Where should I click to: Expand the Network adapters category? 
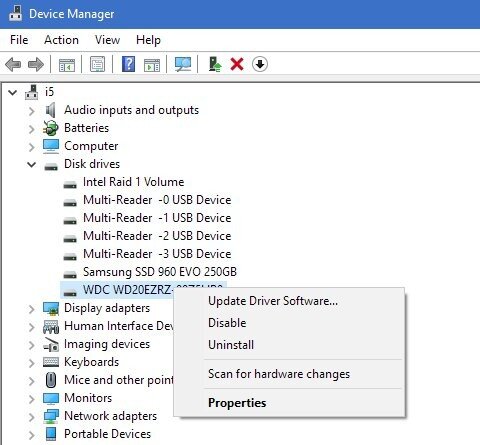(32, 417)
